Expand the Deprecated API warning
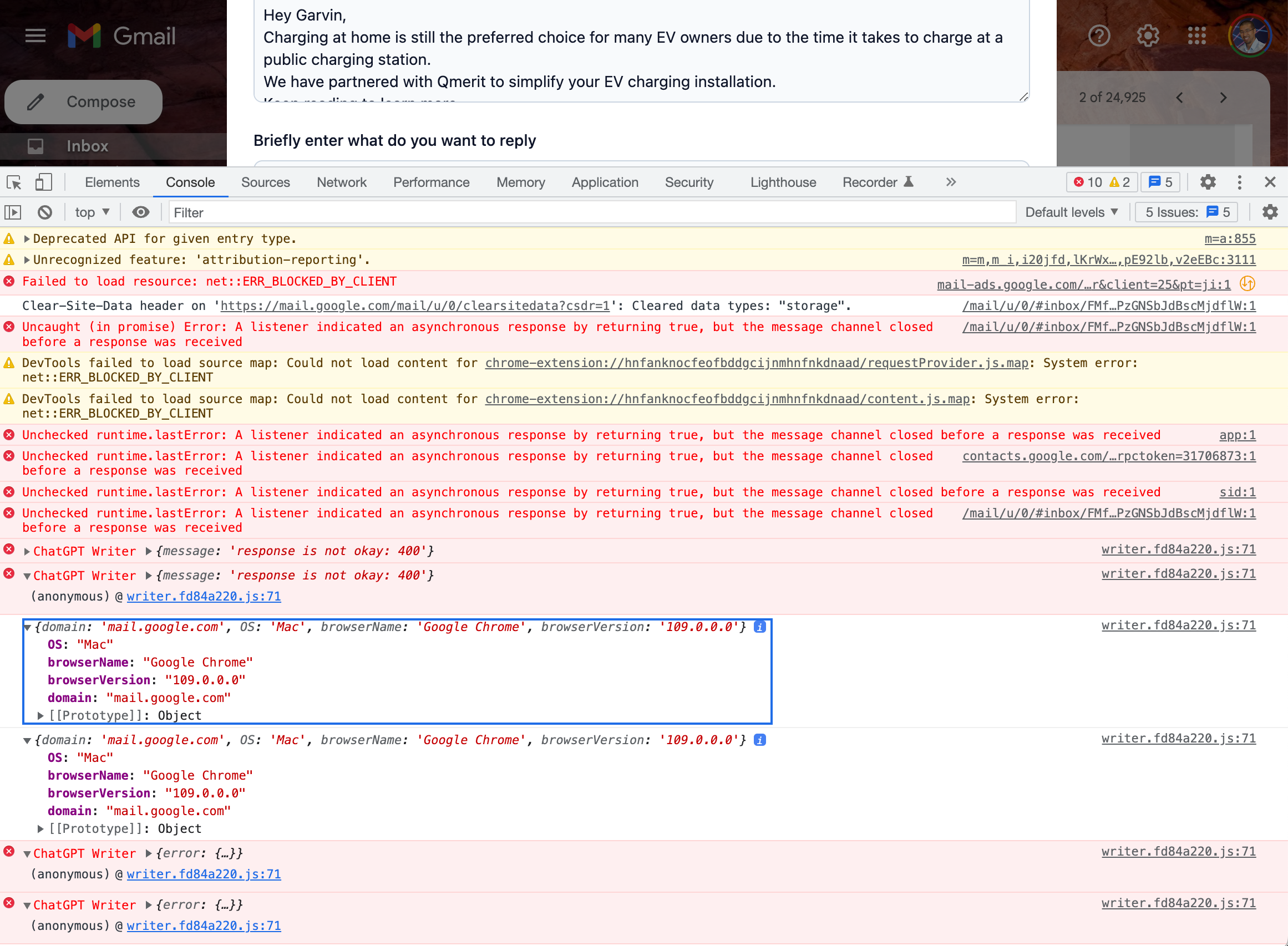 coord(26,239)
